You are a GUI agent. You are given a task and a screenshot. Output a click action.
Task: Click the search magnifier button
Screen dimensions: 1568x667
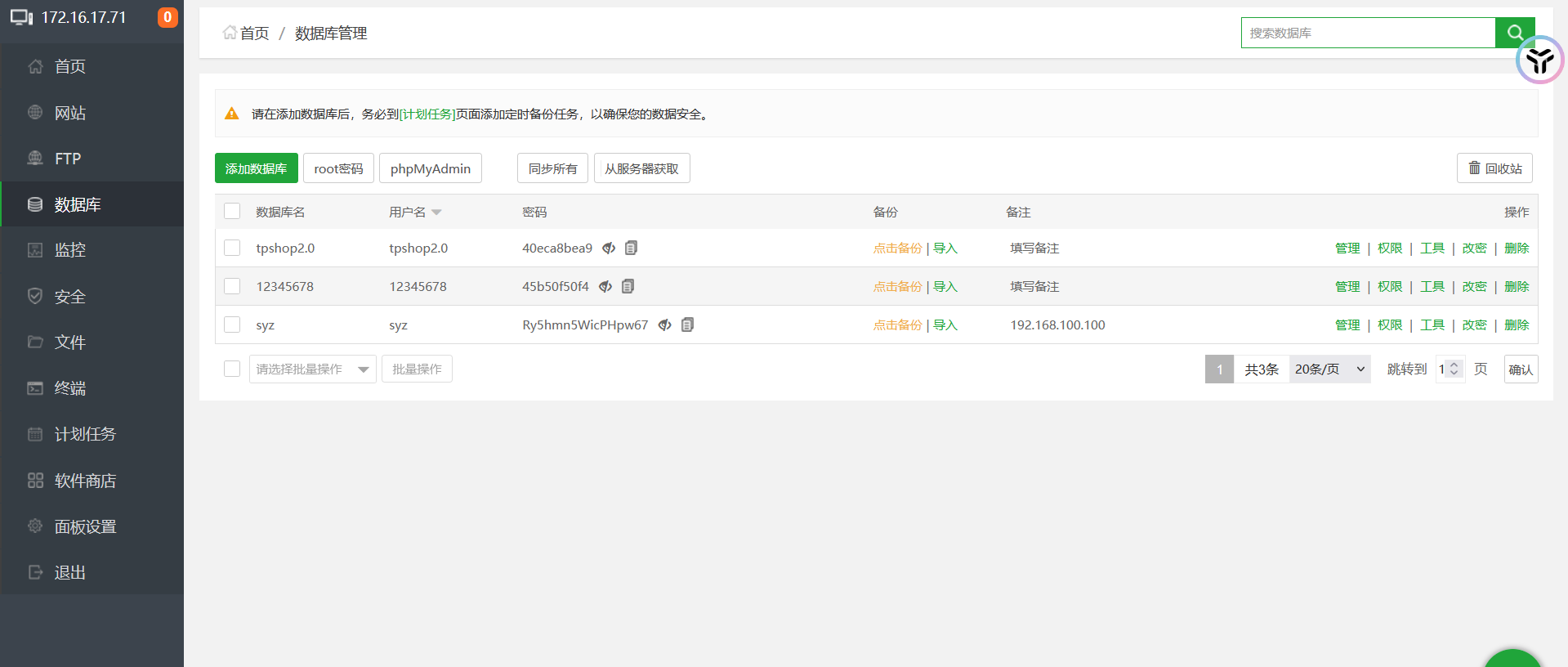(x=1515, y=33)
